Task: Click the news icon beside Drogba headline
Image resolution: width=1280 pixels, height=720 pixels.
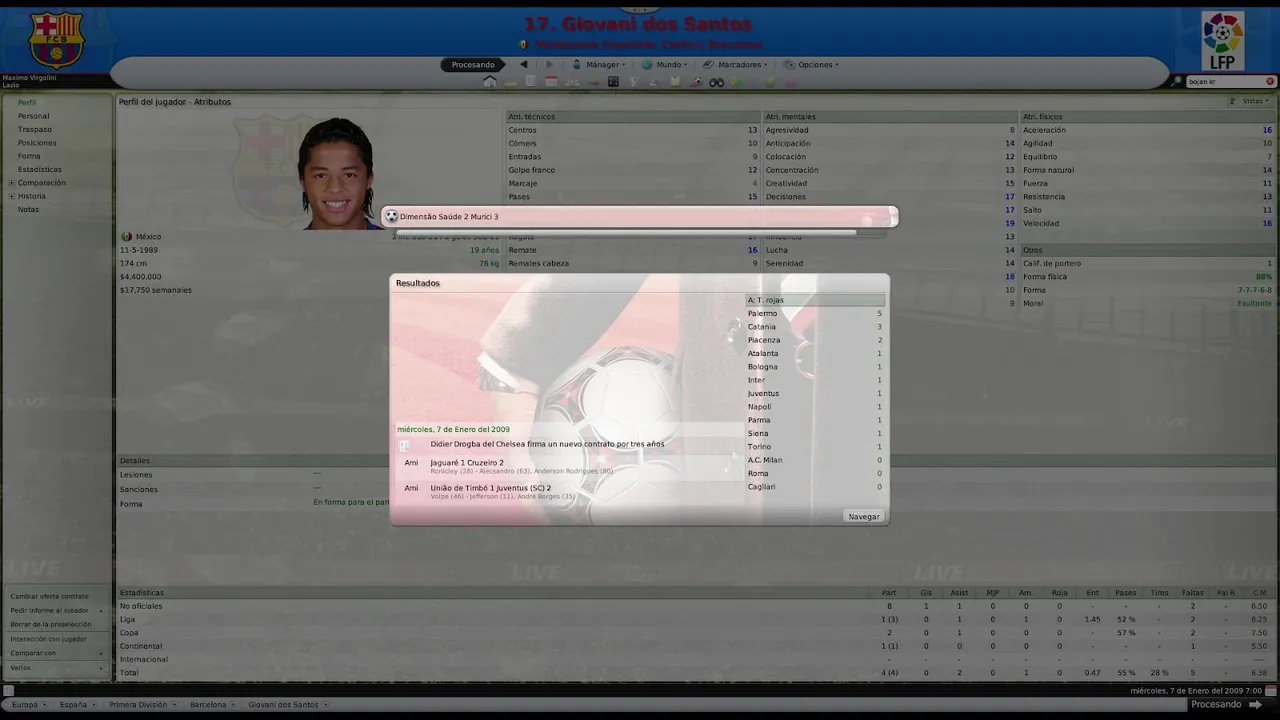Action: coord(404,445)
